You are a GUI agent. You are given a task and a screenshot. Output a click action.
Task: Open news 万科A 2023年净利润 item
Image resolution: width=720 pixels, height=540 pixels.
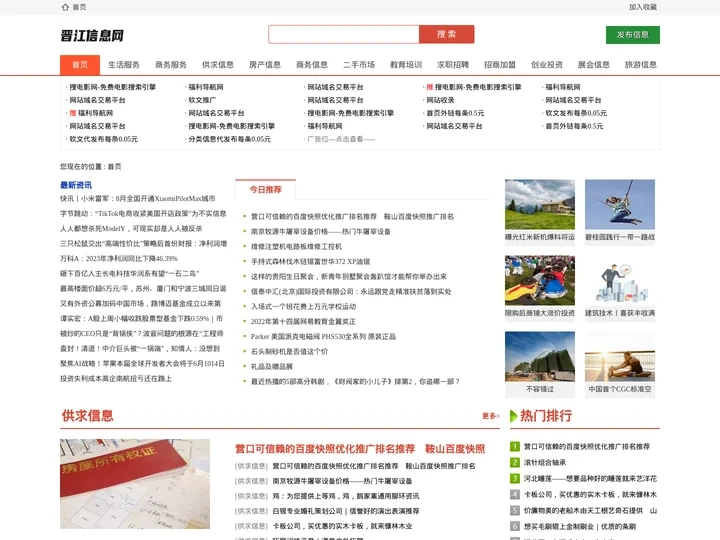pyautogui.click(x=119, y=259)
